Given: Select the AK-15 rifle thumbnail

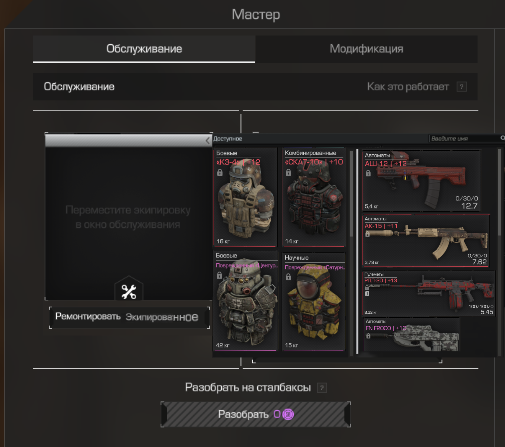Looking at the screenshot, I should coord(426,241).
